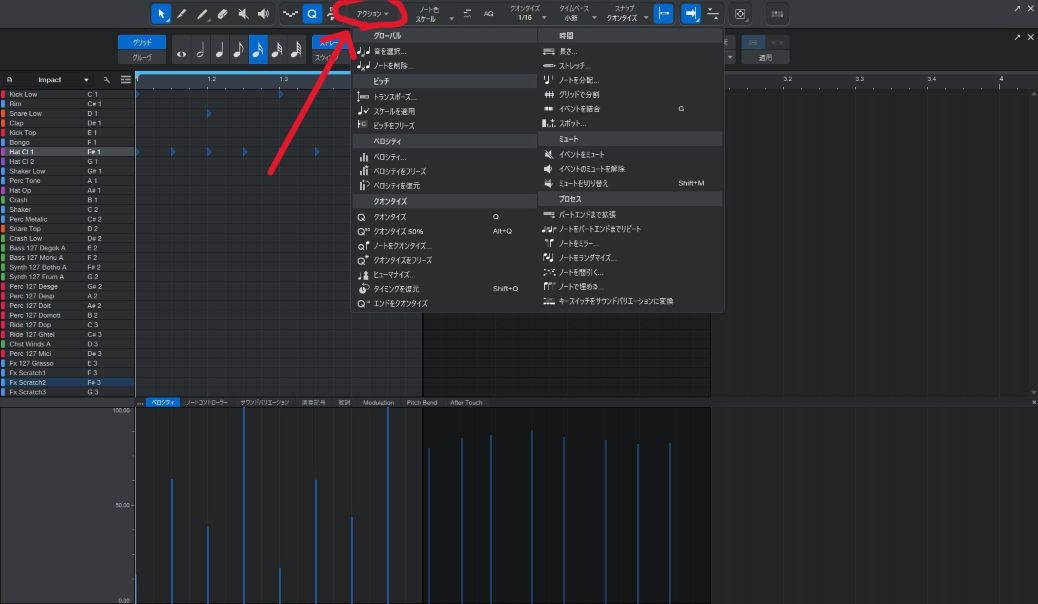
Task: Open the アクション dropdown menu
Action: coord(373,14)
